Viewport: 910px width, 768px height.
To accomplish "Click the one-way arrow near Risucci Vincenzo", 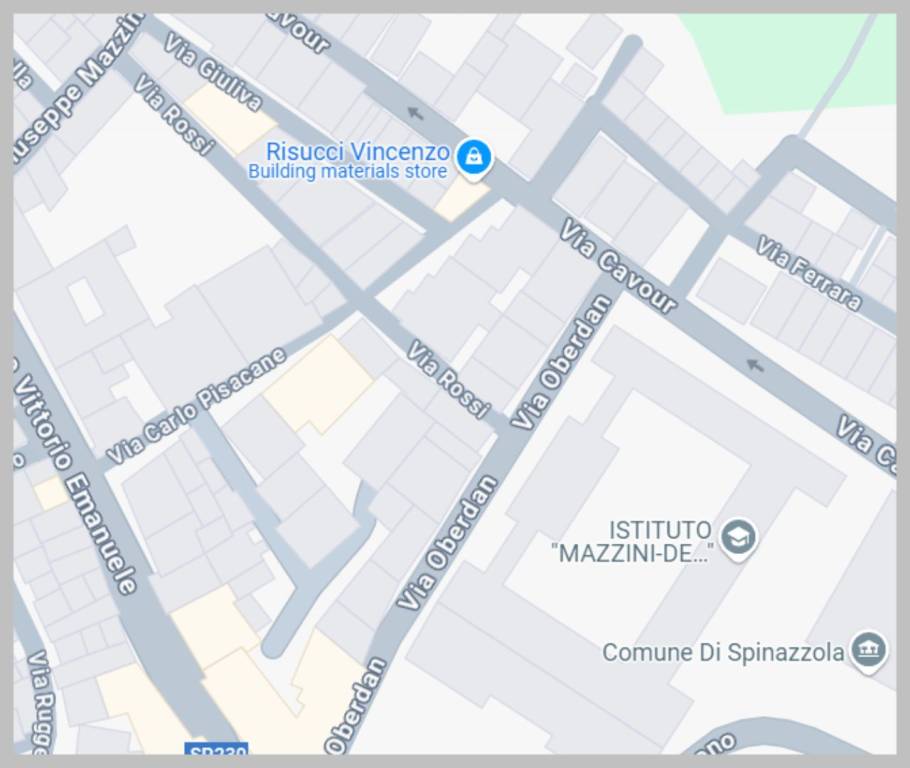I will [415, 113].
